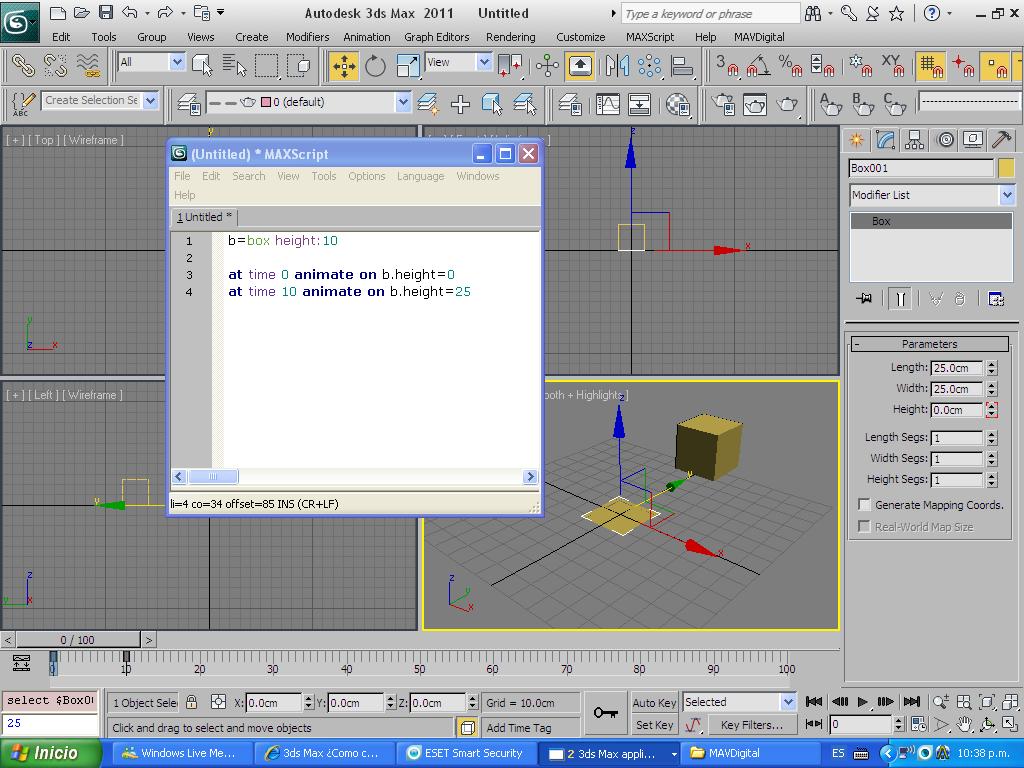Viewport: 1024px width, 768px height.
Task: Open the Utilities hammer tab
Action: point(1001,140)
